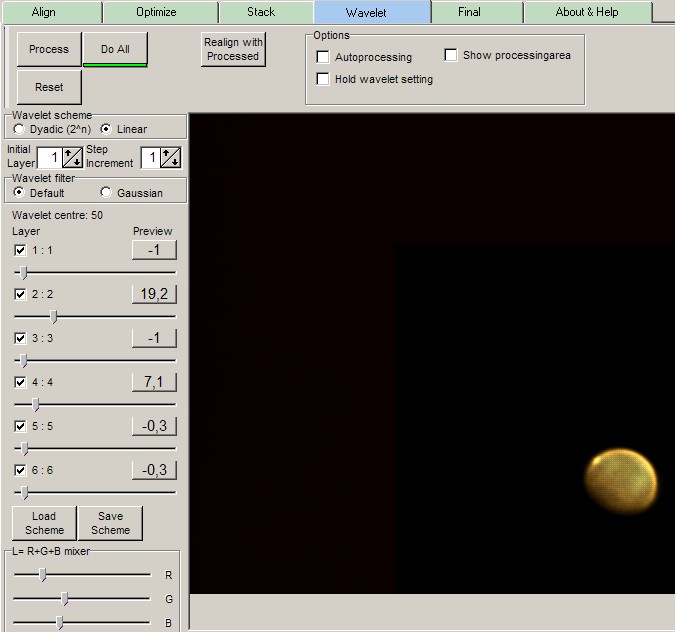675x632 pixels.
Task: Click the layer 4 preview value 7,1
Action: click(154, 381)
